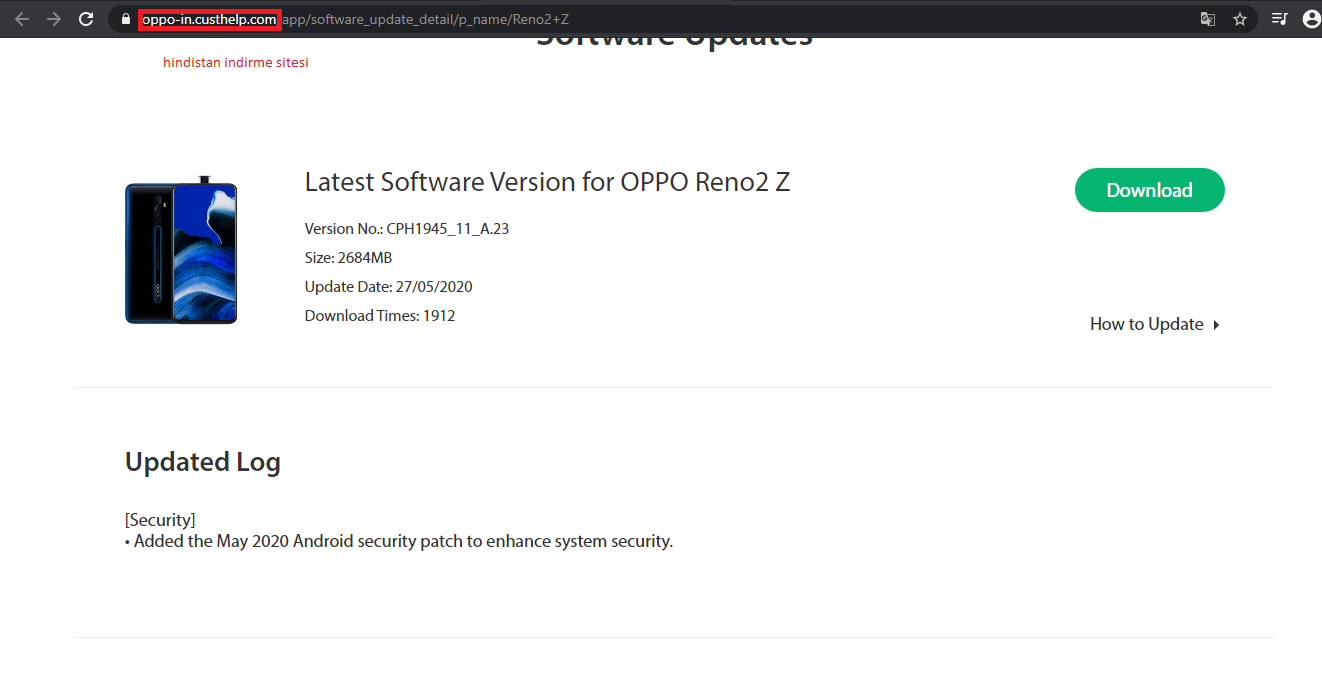
Task: Click the browser forward arrow
Action: [54, 19]
